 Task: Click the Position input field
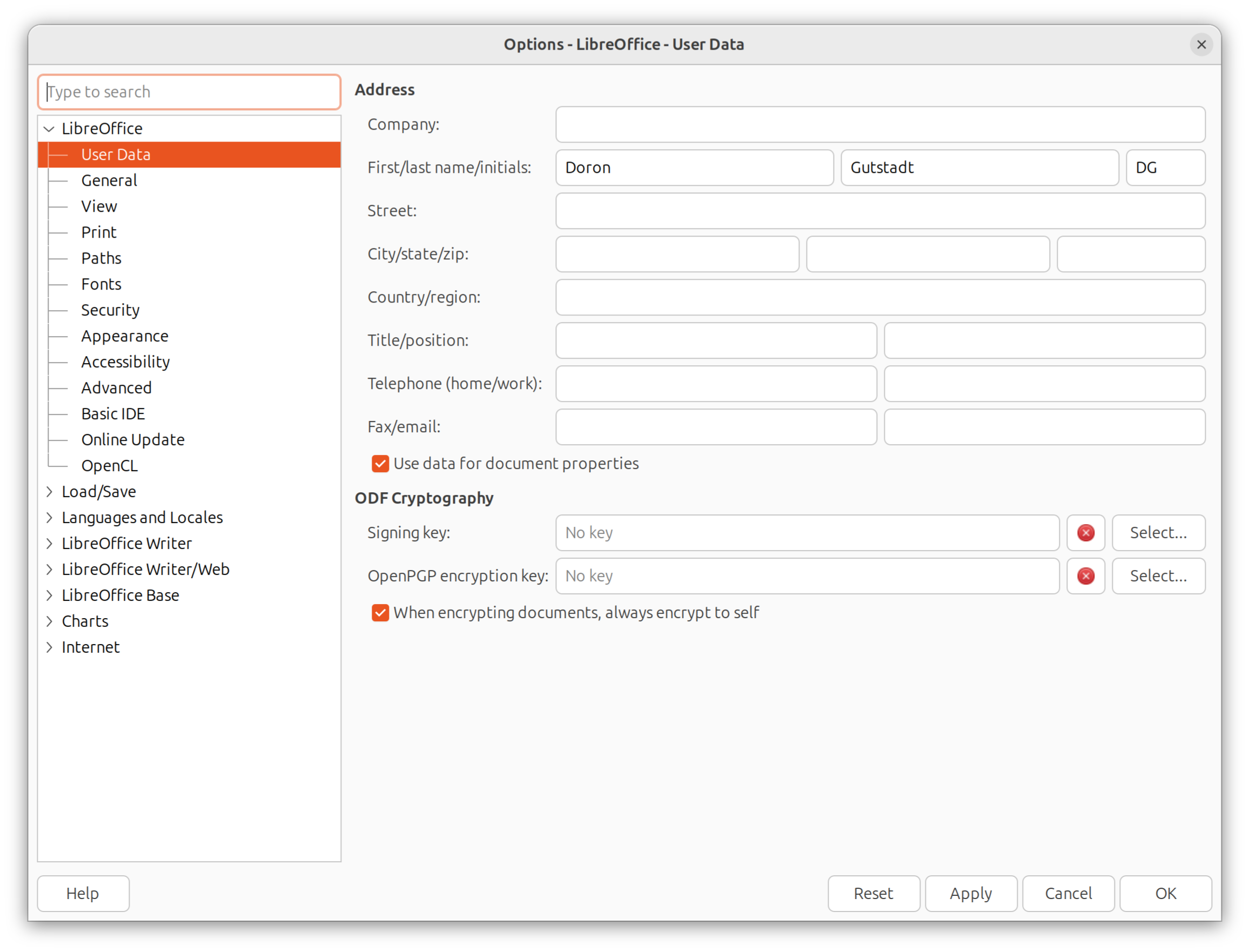[x=1044, y=340]
